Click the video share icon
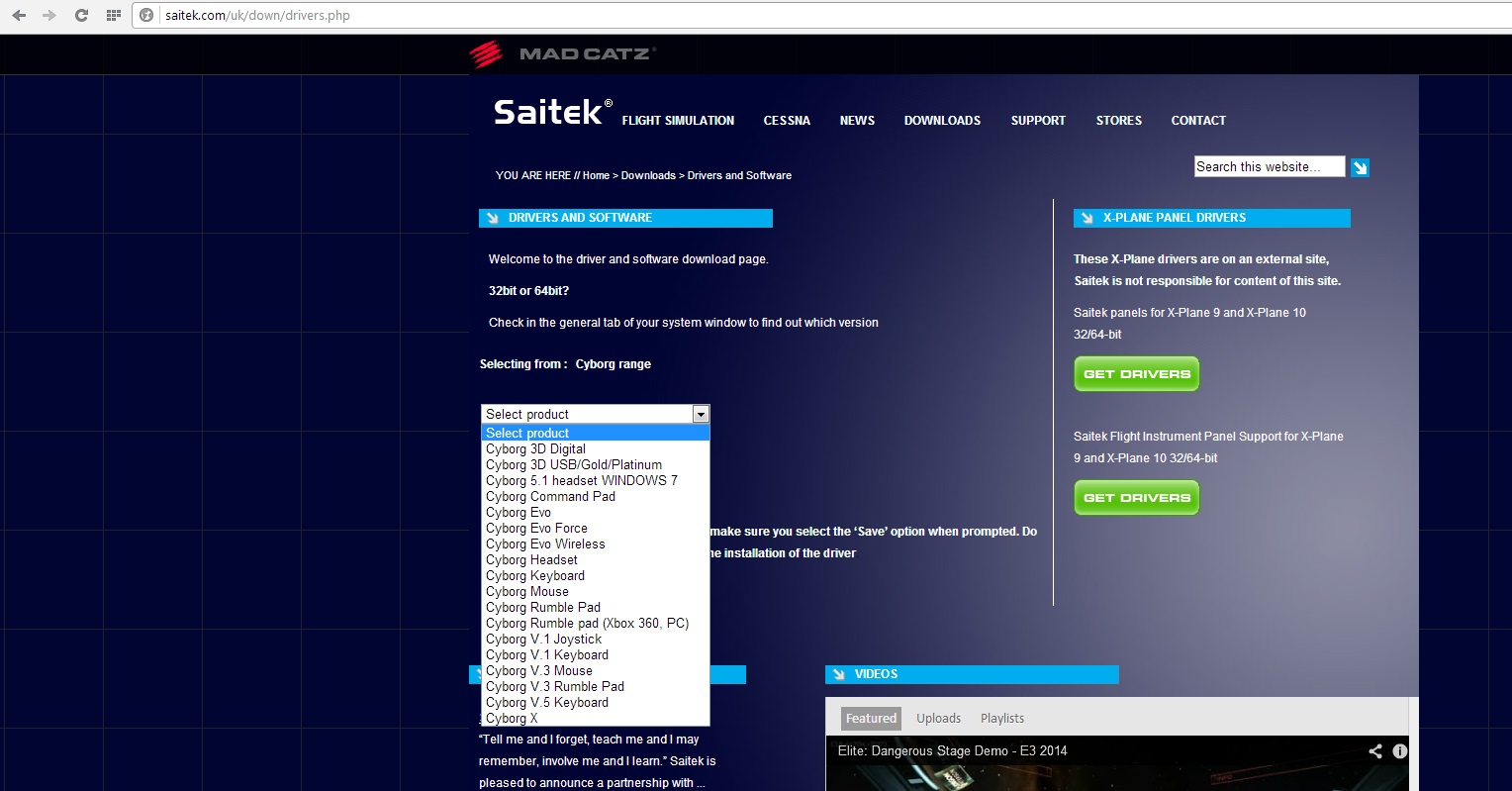 [x=1374, y=751]
